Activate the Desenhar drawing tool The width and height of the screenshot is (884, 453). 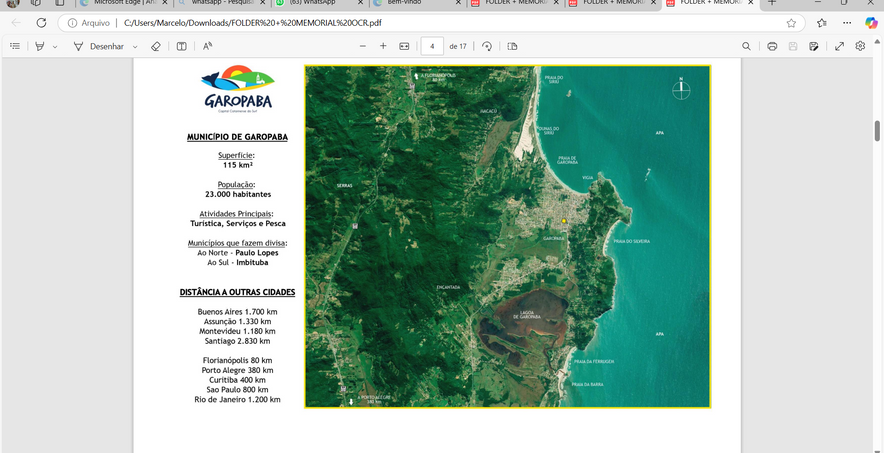tap(99, 46)
